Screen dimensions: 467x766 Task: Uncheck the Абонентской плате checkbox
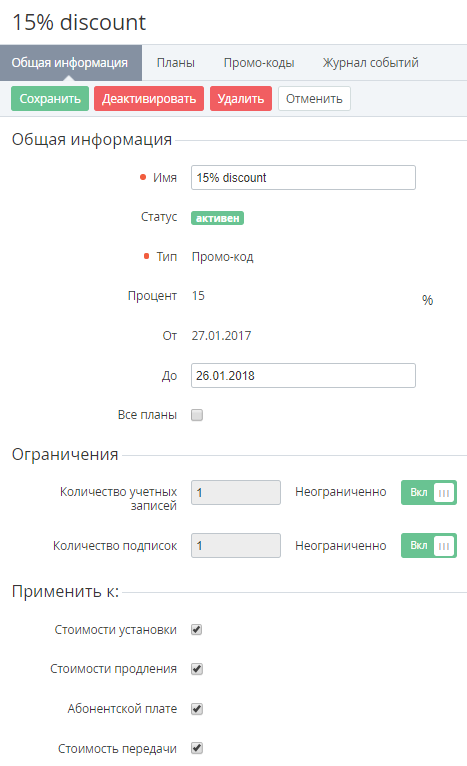coord(197,709)
